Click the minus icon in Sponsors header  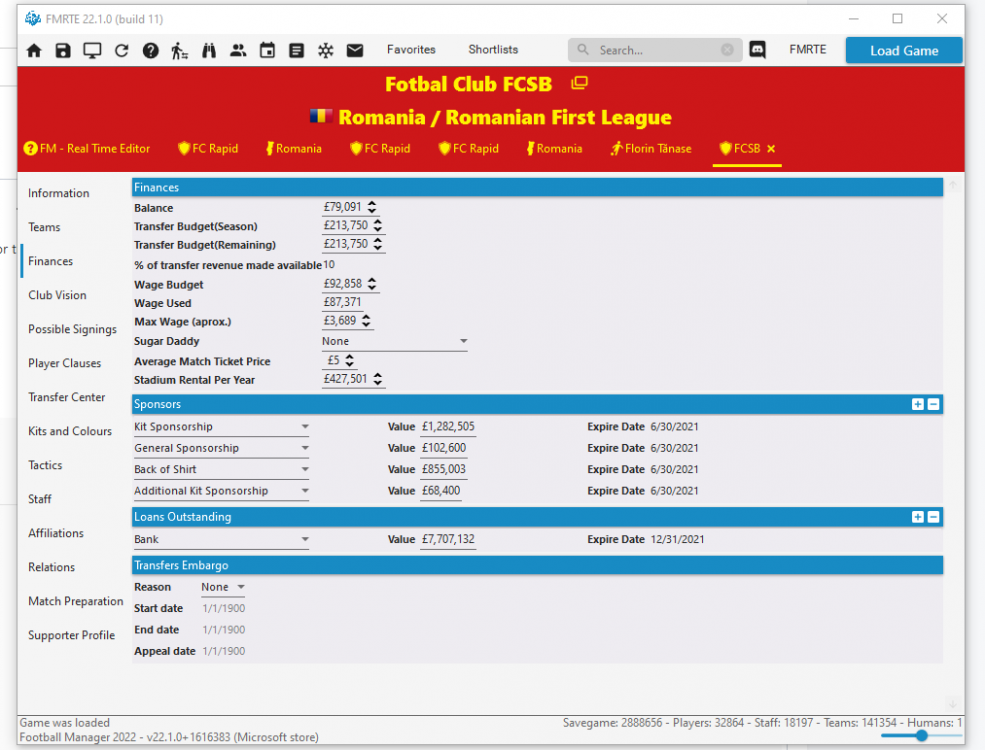[933, 404]
